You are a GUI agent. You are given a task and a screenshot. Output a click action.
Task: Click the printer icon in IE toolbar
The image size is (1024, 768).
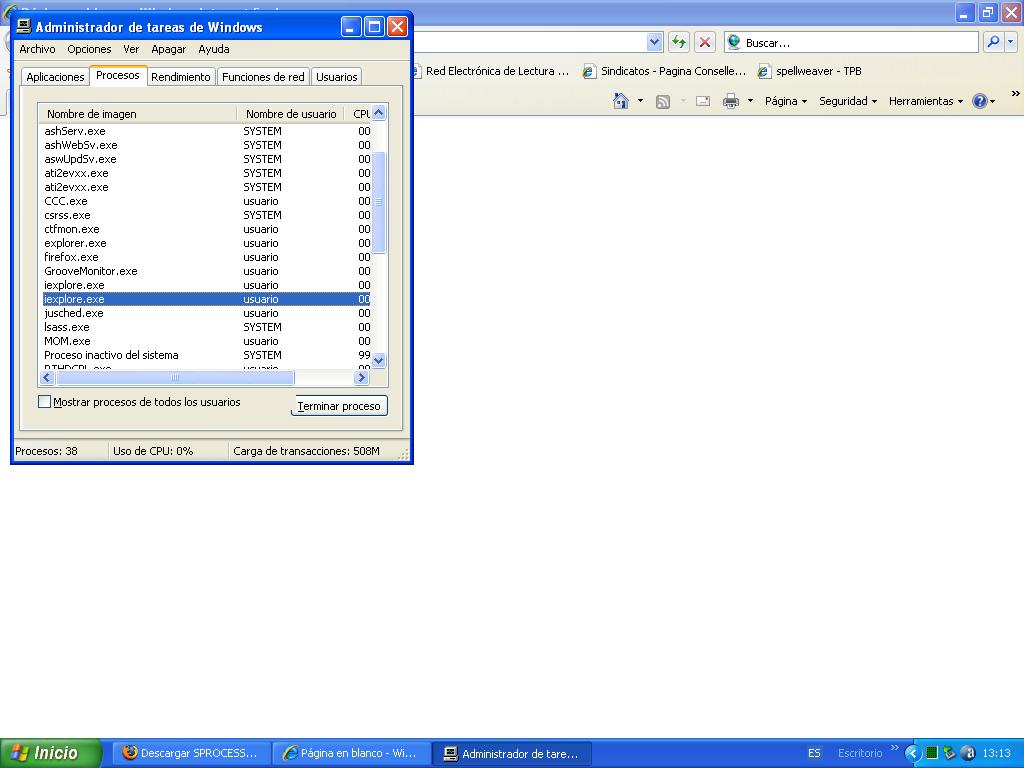coord(731,101)
